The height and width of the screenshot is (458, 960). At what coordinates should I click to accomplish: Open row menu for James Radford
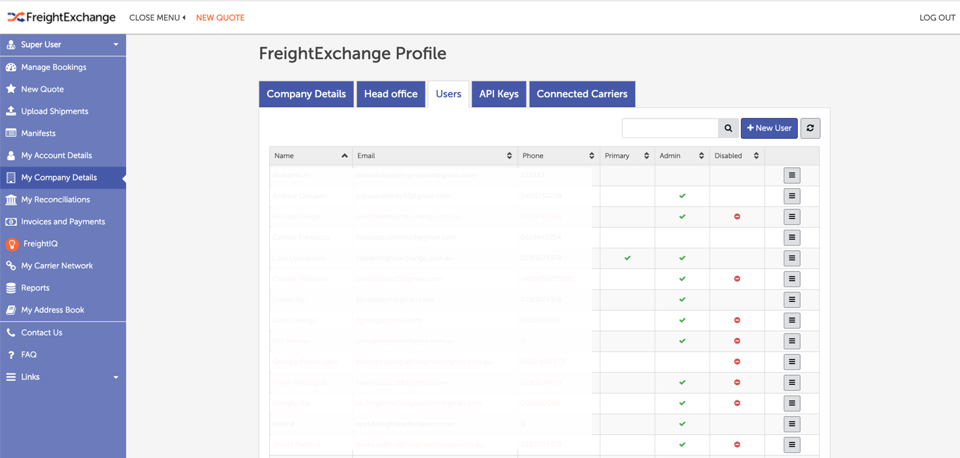coord(792,445)
